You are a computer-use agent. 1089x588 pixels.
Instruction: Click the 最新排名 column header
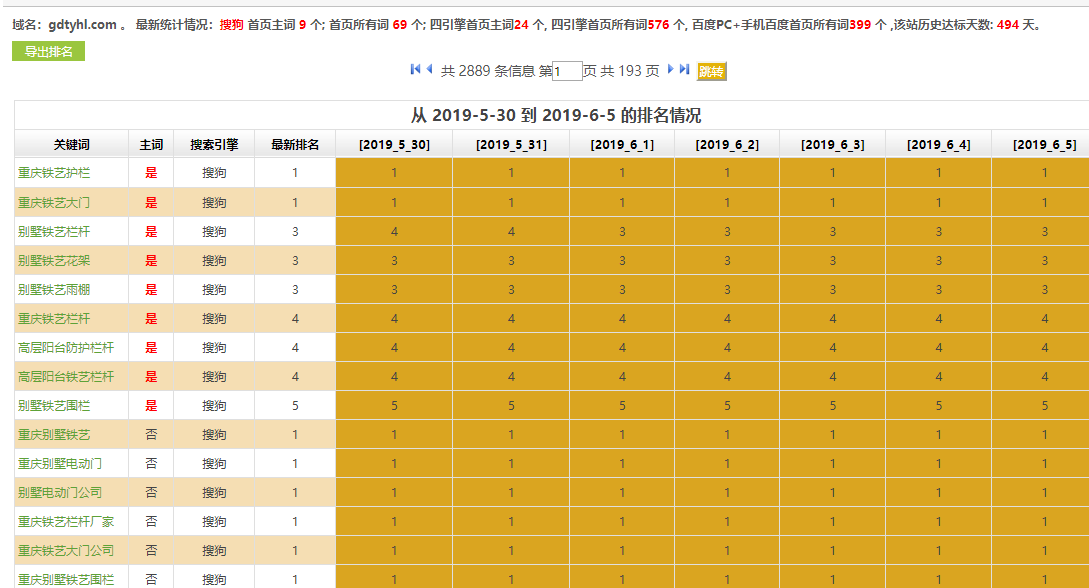295,144
